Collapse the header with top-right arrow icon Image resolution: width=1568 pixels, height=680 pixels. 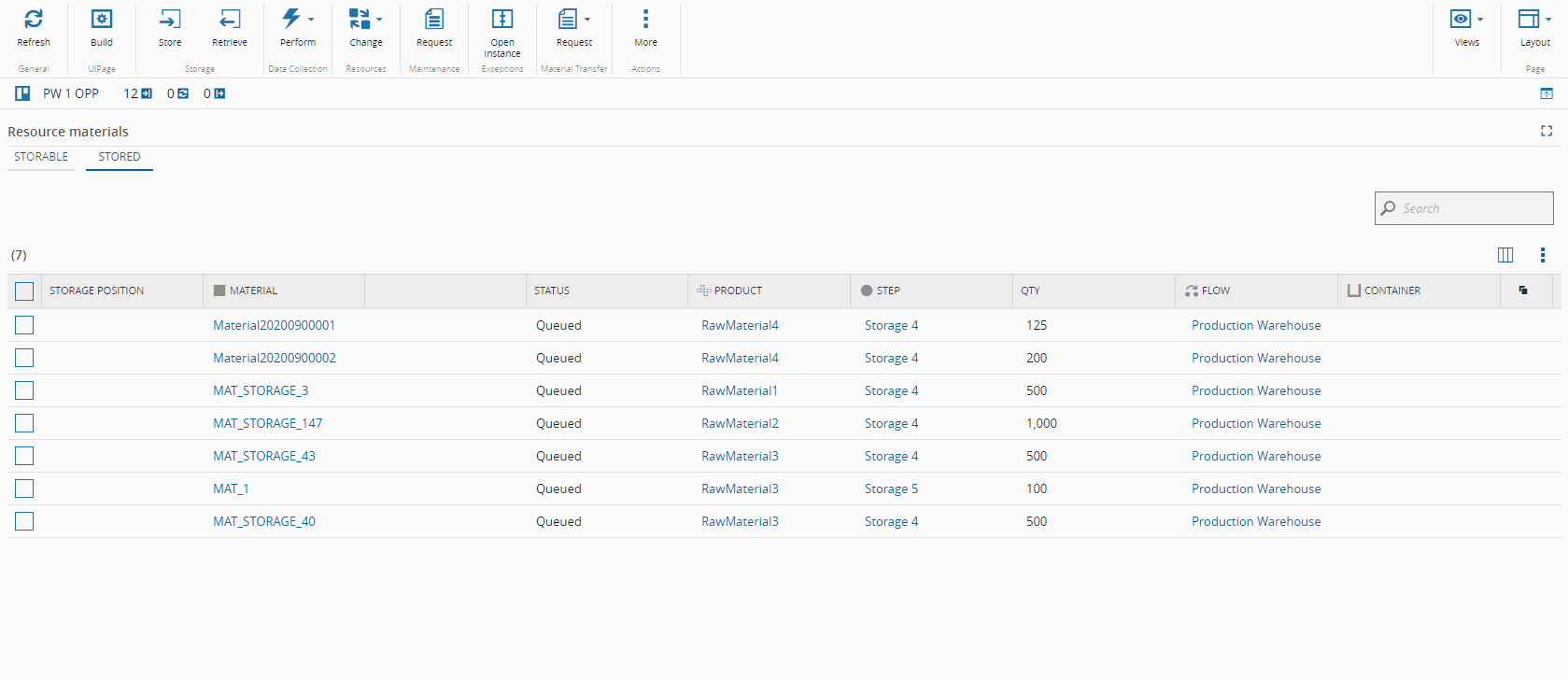(x=1547, y=93)
